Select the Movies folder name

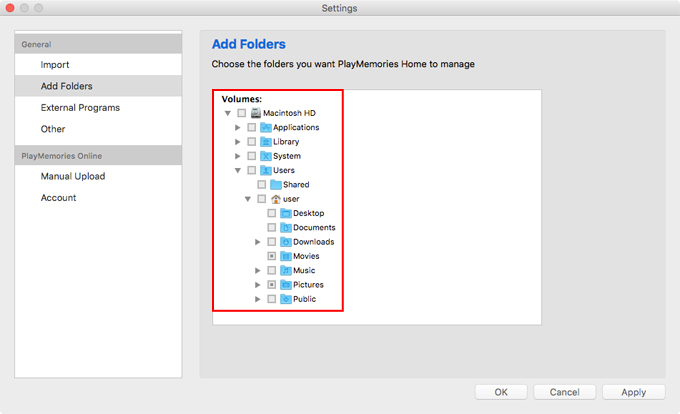coord(306,256)
